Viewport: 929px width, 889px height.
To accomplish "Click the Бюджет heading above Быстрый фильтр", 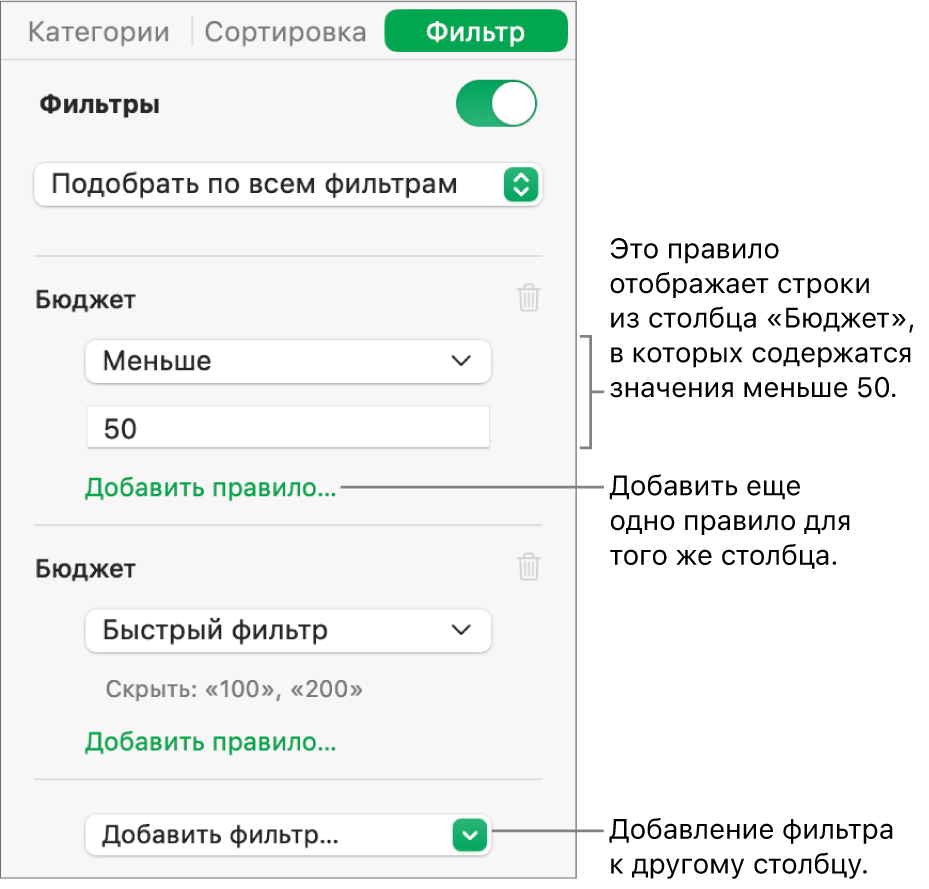I will (85, 569).
